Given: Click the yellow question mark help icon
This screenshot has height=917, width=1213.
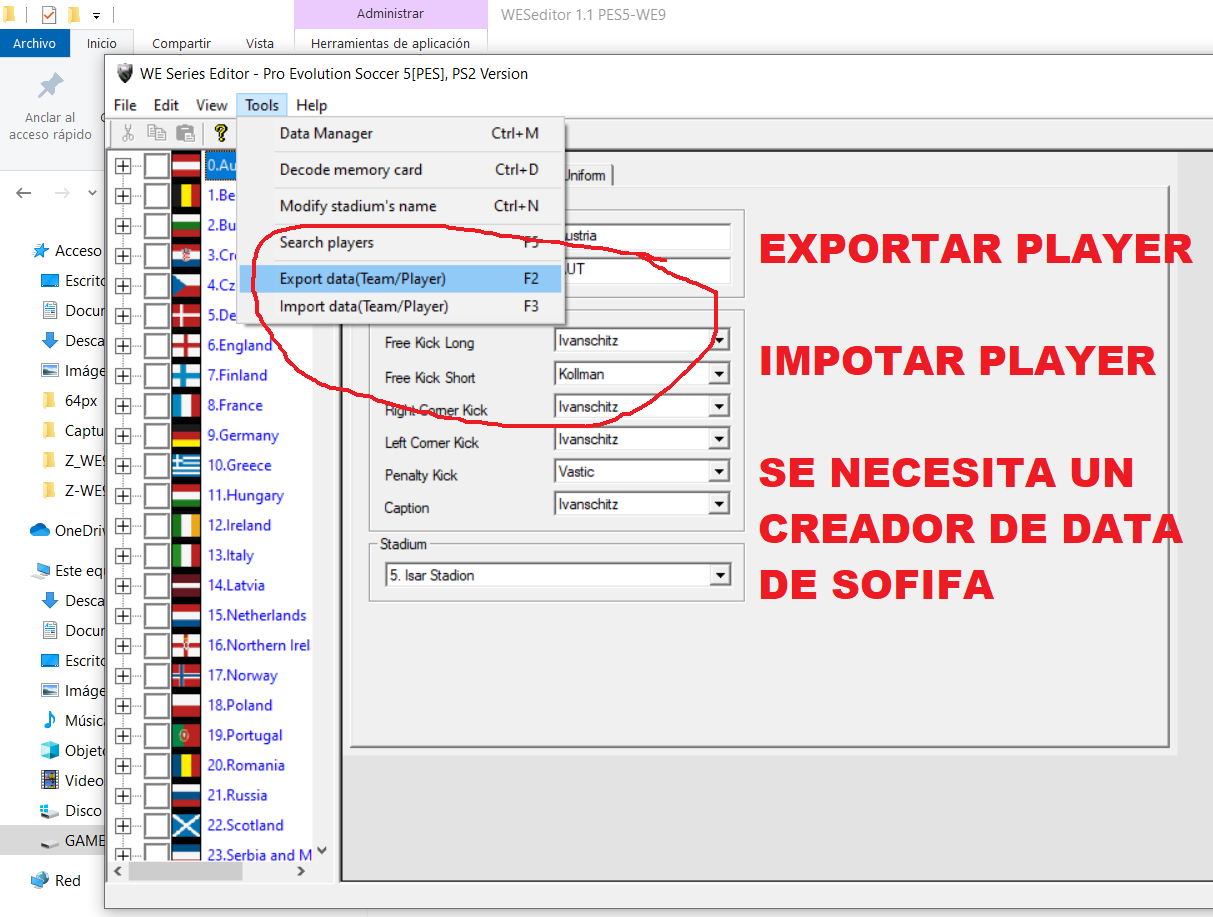Looking at the screenshot, I should tap(221, 133).
